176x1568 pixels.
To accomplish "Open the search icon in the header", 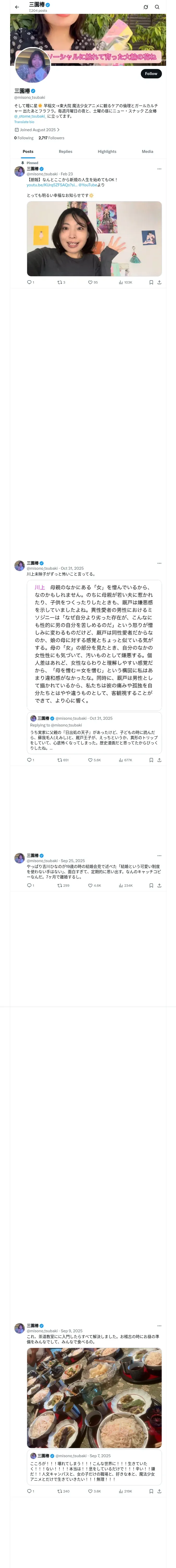I will point(157,7).
